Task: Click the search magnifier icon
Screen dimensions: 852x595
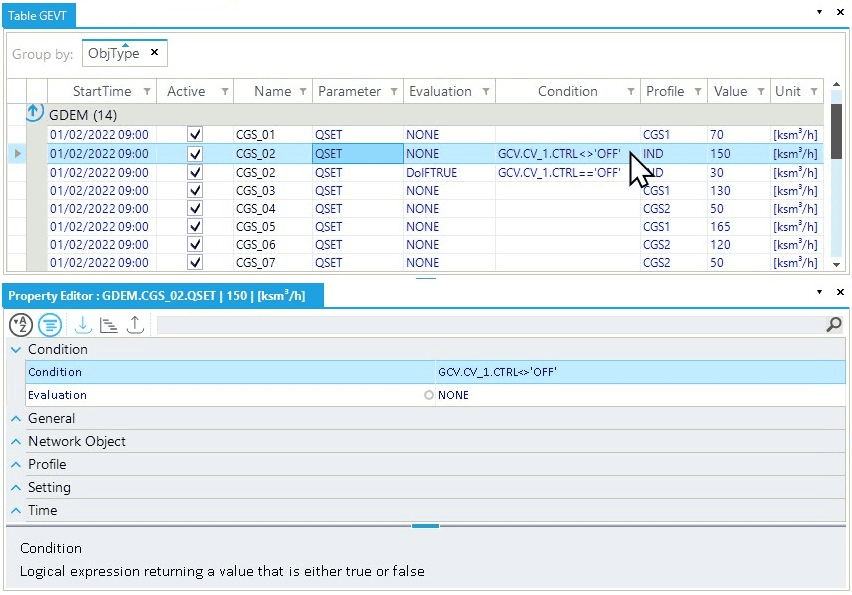Action: coord(834,325)
